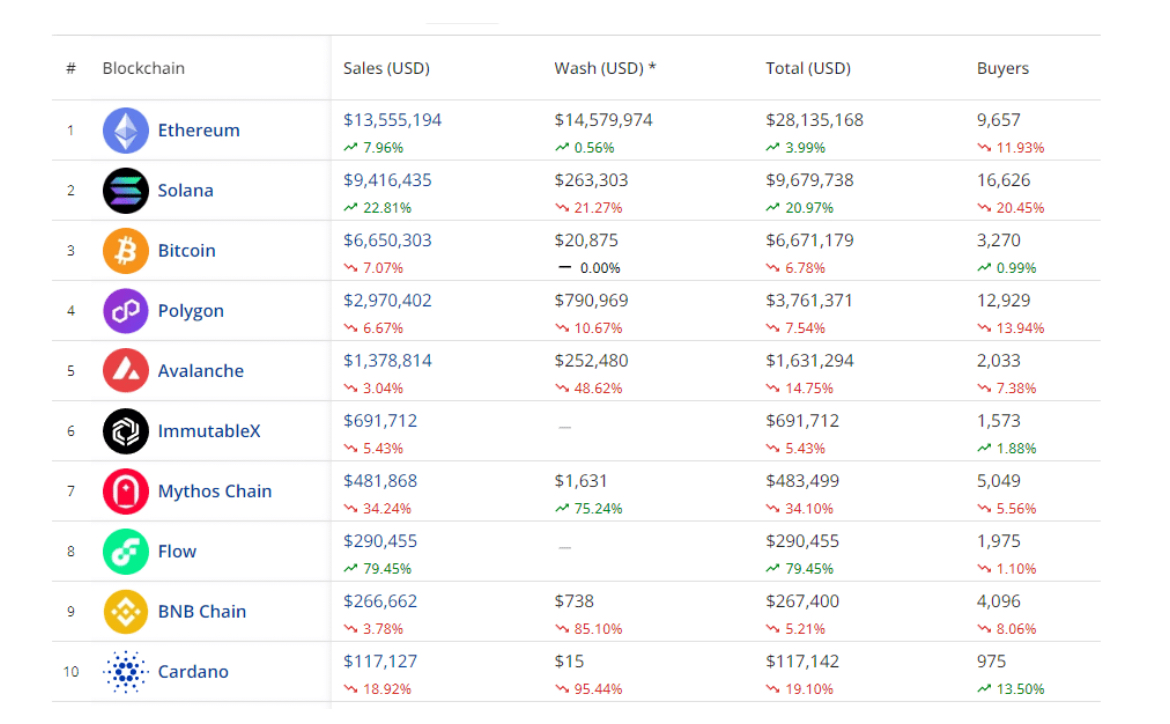The height and width of the screenshot is (724, 1170).
Task: Select Polygon total value $3,761,371
Action: [809, 301]
